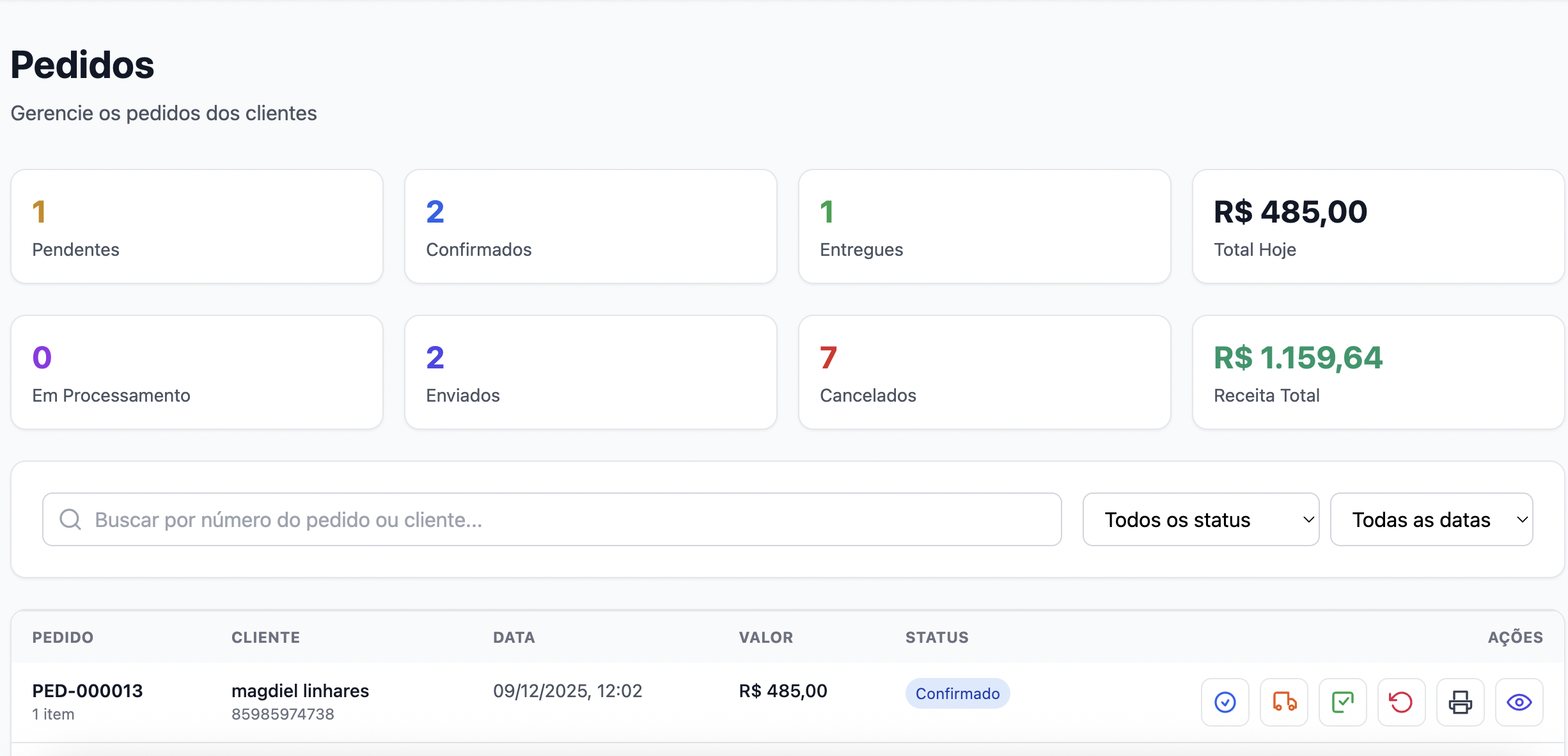Focus the order search input field
This screenshot has width=1568, height=756.
(552, 519)
